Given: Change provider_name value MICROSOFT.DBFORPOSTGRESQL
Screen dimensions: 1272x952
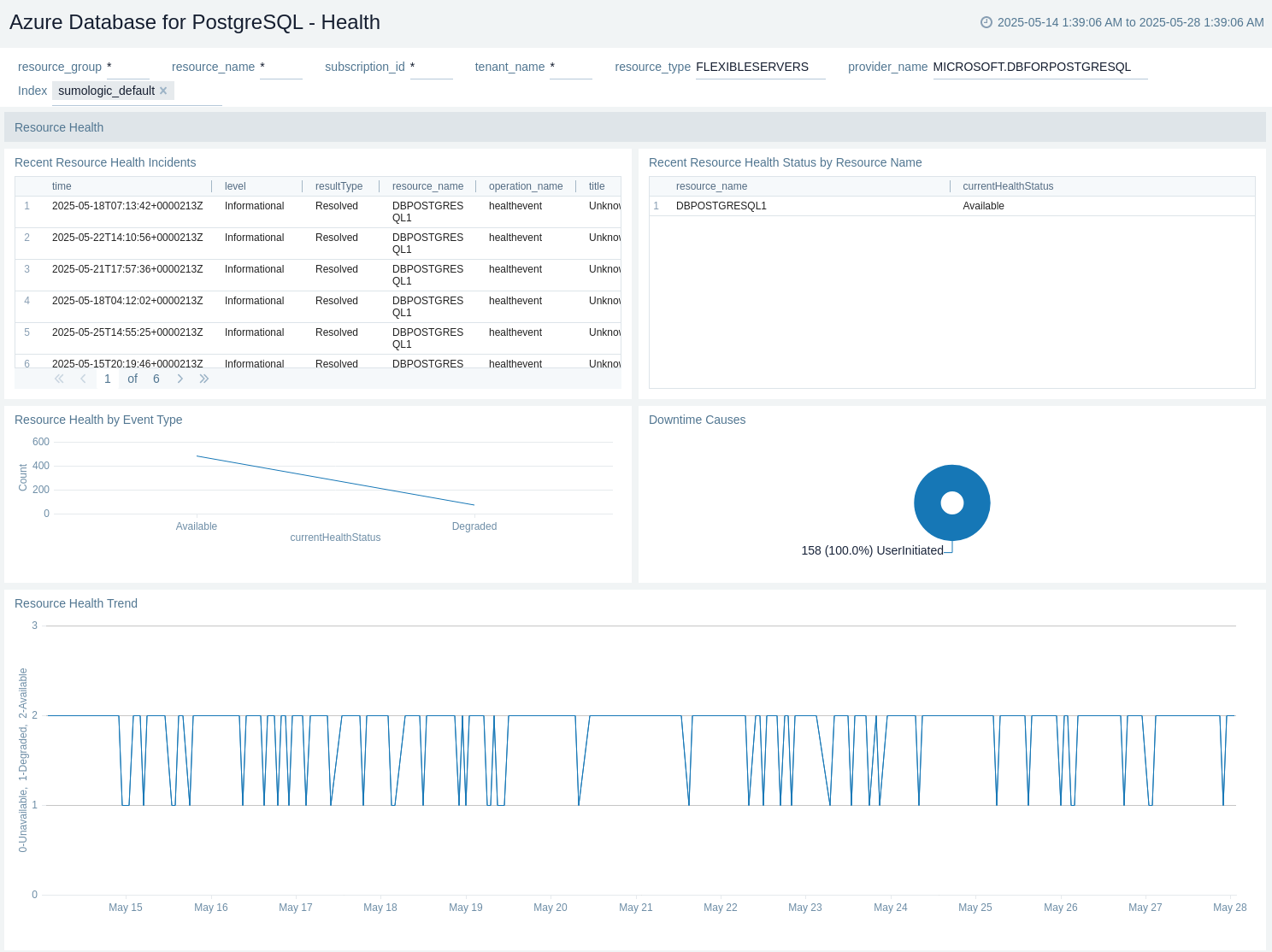Looking at the screenshot, I should pyautogui.click(x=1040, y=67).
